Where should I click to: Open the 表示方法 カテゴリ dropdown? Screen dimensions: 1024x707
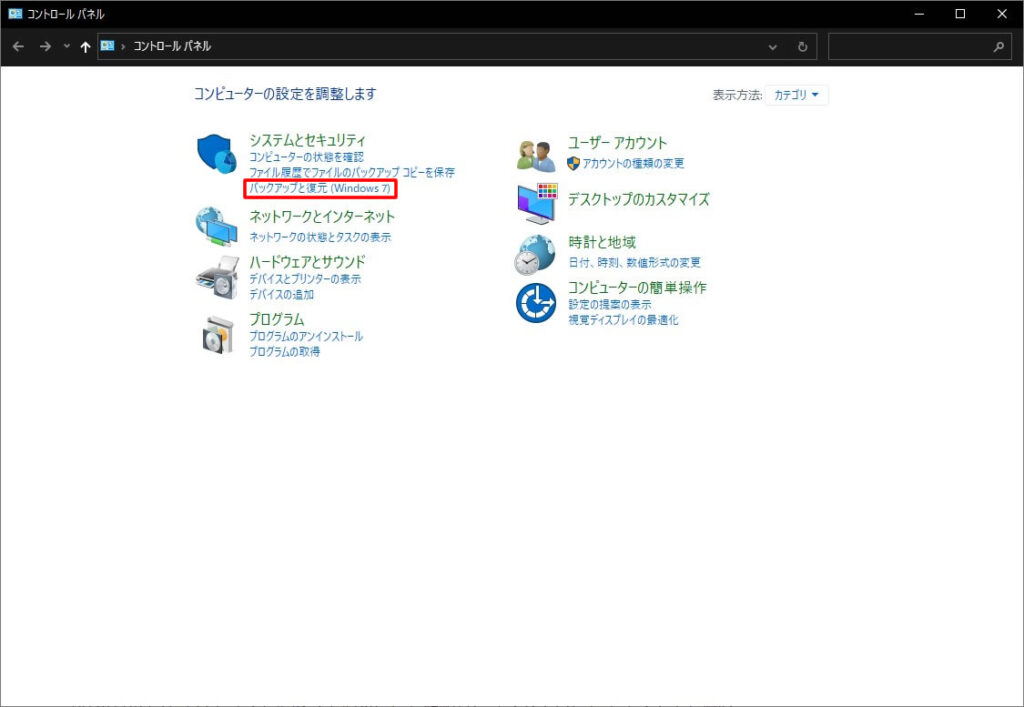(x=796, y=95)
